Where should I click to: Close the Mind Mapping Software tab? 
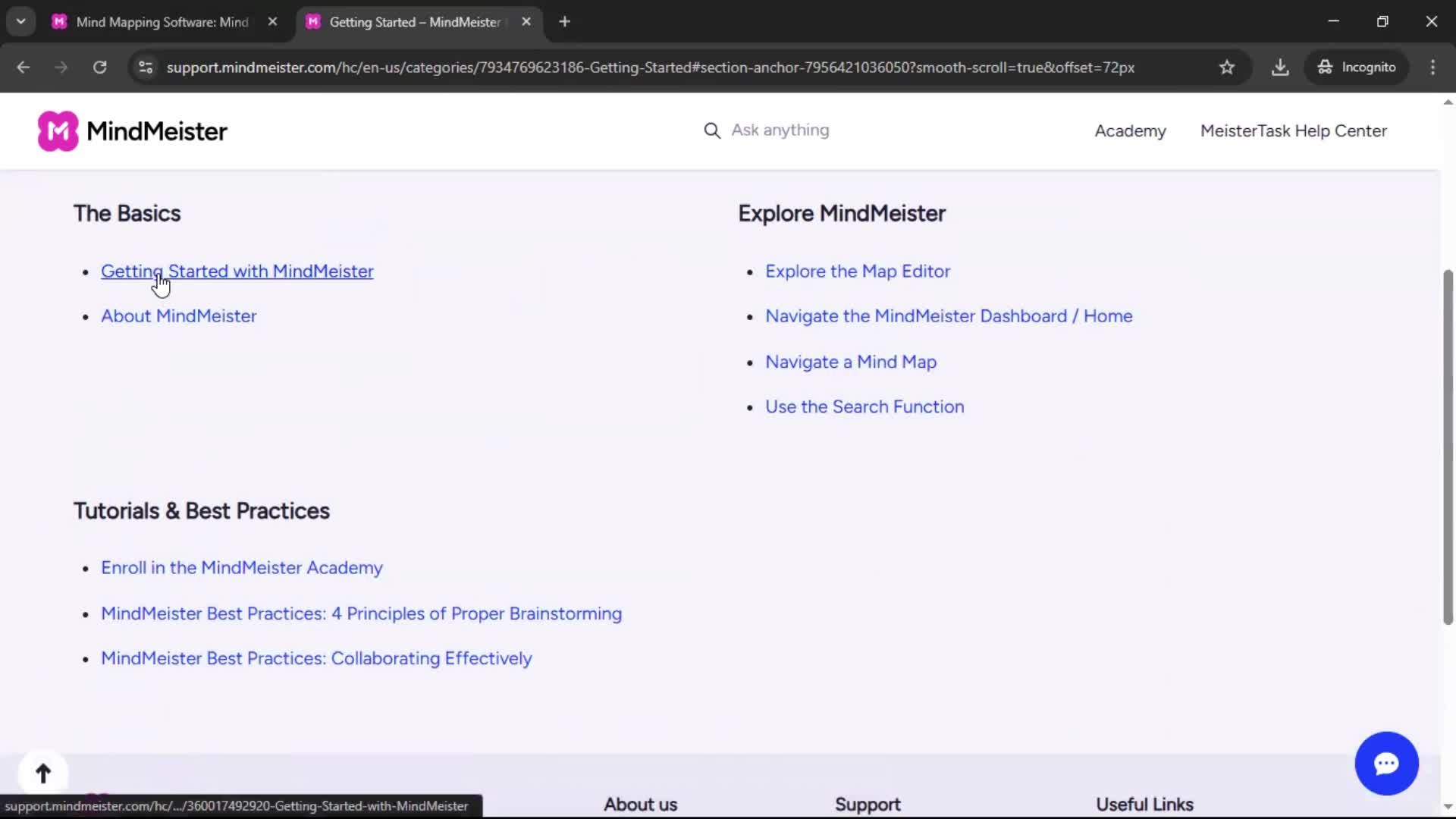272,22
